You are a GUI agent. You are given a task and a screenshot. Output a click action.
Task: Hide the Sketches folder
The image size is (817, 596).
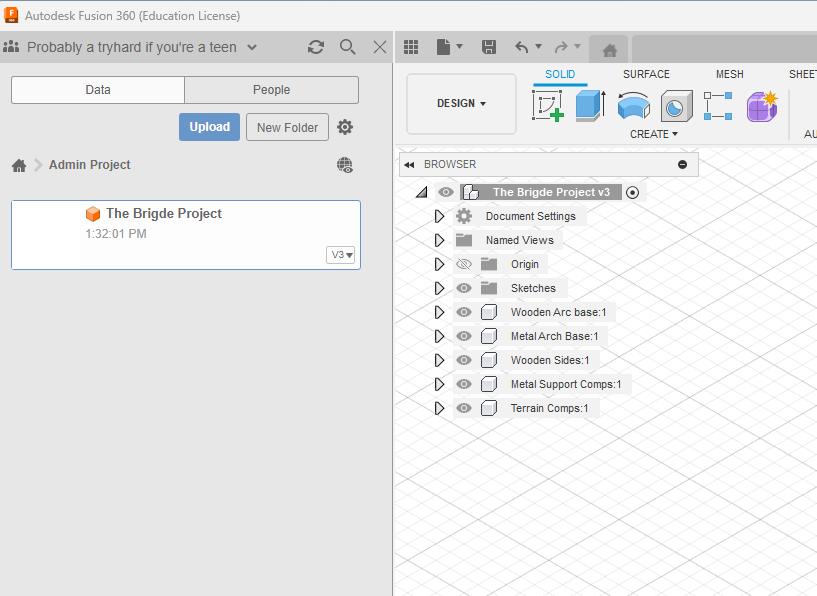(x=464, y=288)
